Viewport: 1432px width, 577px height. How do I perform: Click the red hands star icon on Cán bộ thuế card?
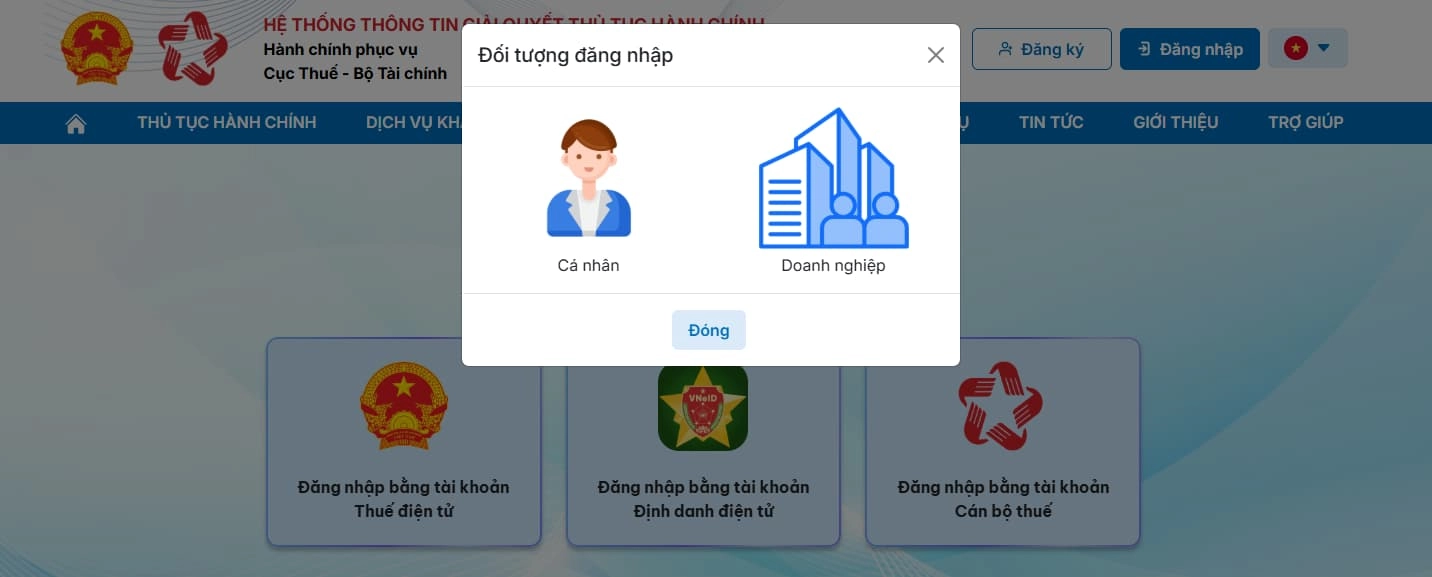pyautogui.click(x=1001, y=405)
